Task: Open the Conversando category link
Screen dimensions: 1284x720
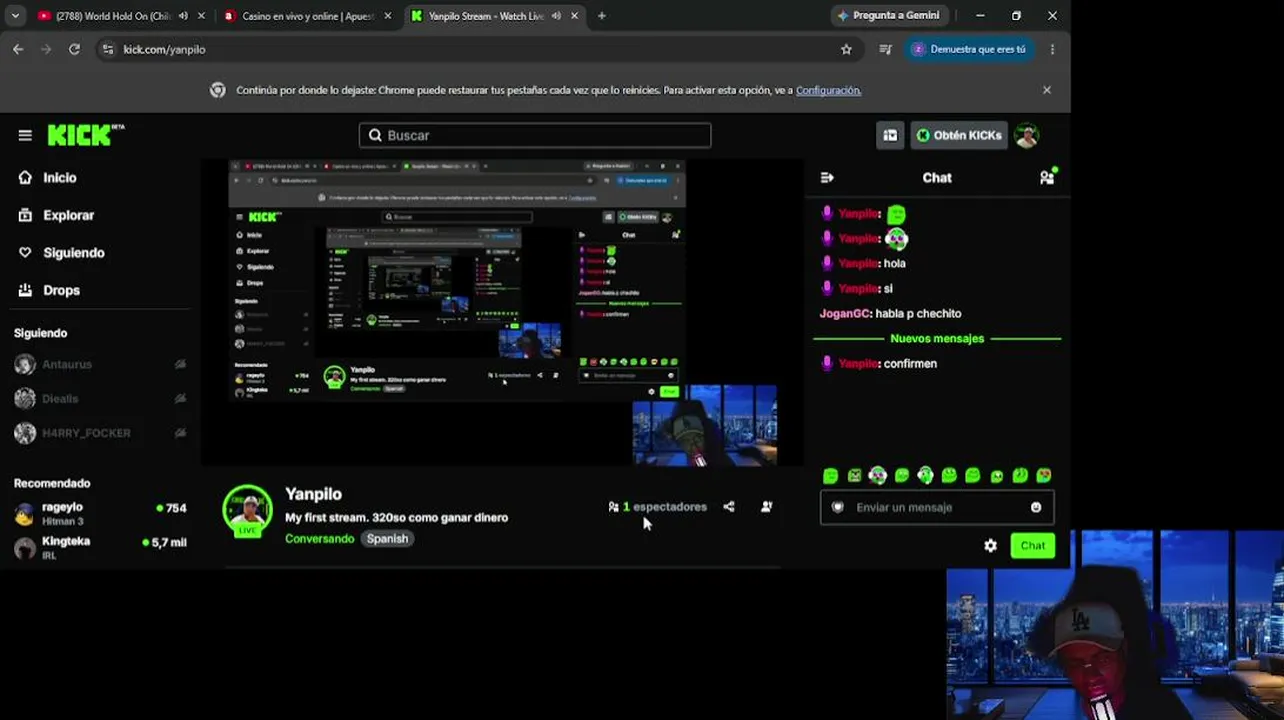Action: (320, 538)
